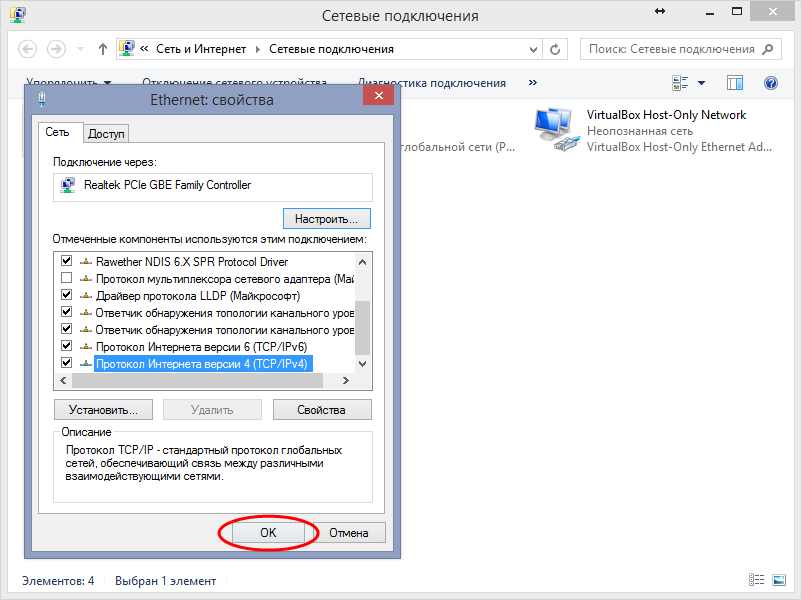Maximize the Сетевые подключения window

(x=737, y=12)
